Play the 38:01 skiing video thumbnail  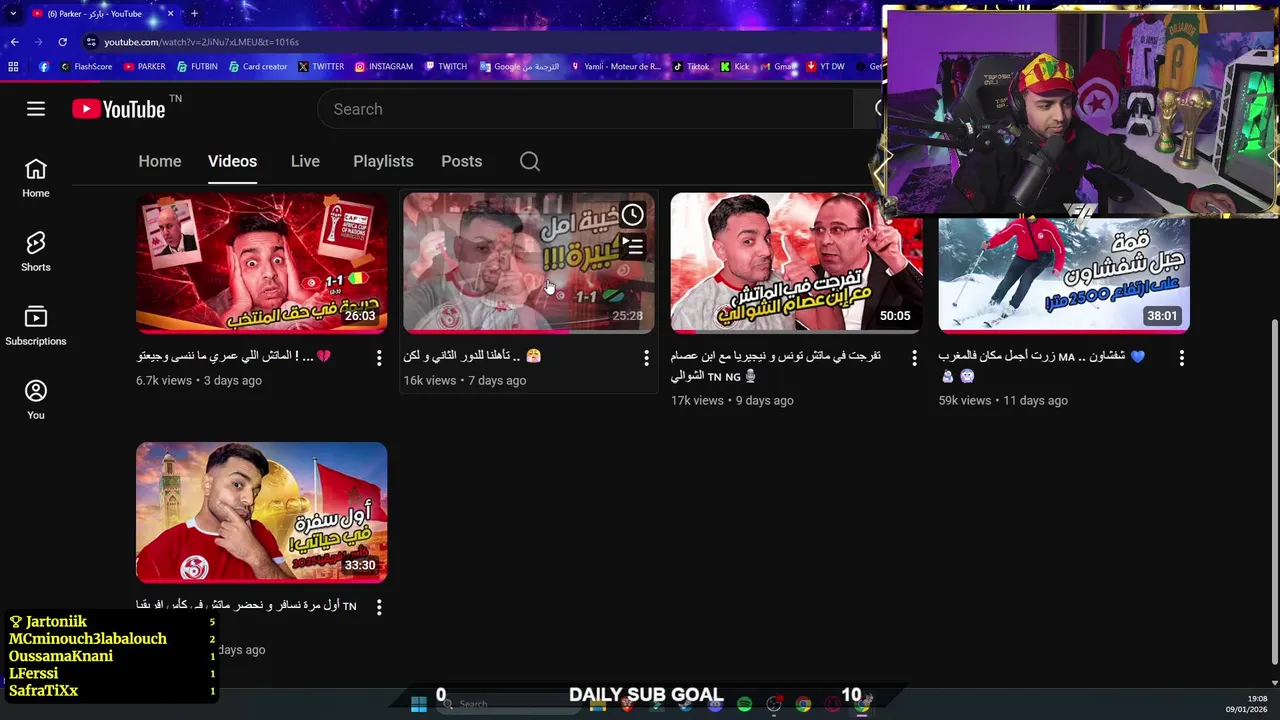pyautogui.click(x=1064, y=275)
